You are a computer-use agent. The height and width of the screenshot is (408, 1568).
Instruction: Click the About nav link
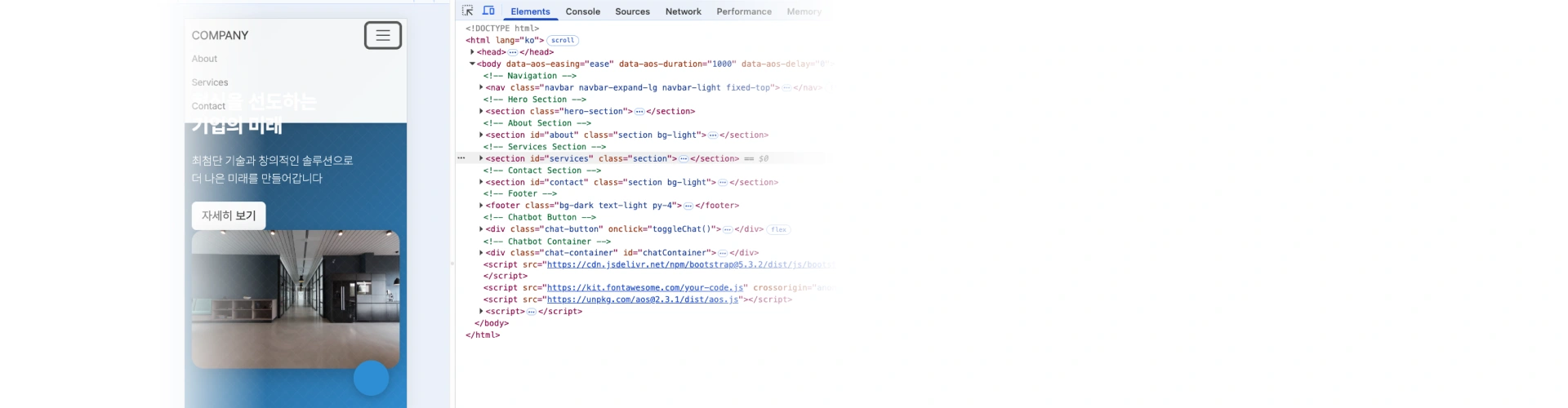204,59
